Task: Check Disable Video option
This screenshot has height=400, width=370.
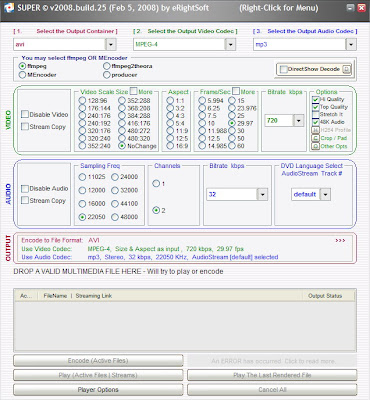Action: (x=25, y=114)
